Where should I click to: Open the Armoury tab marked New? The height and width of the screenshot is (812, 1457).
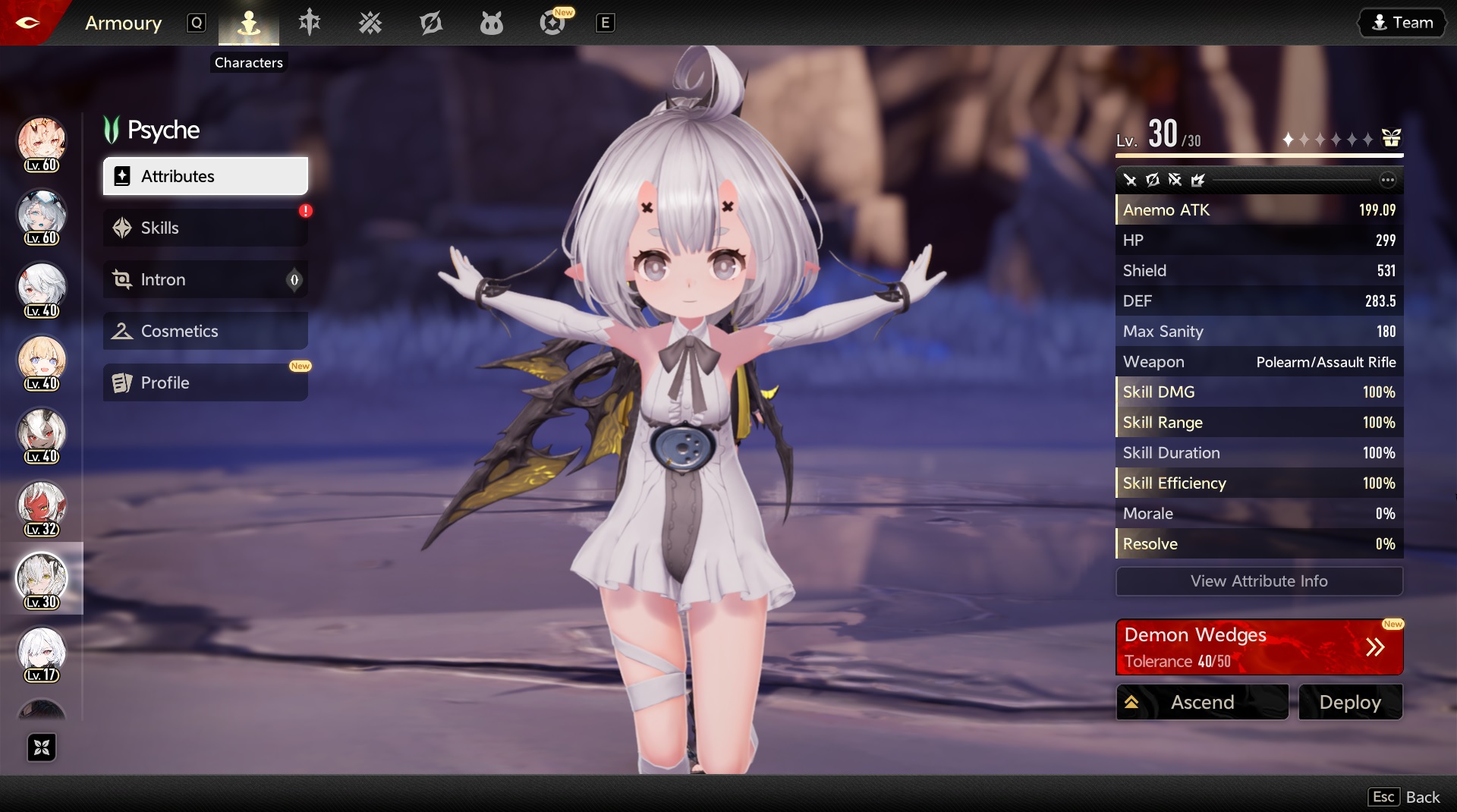click(553, 23)
